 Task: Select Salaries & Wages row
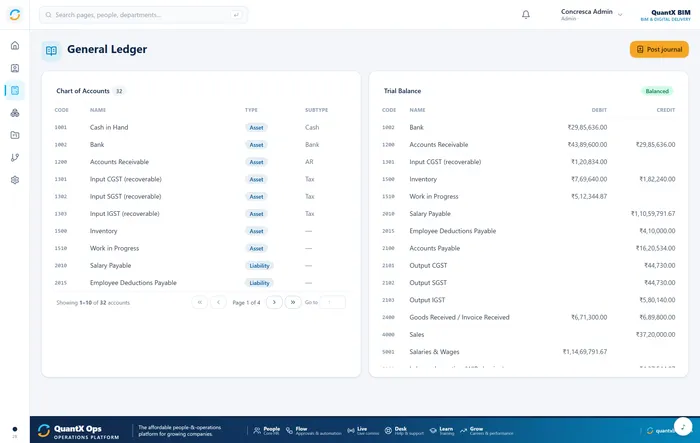(529, 352)
